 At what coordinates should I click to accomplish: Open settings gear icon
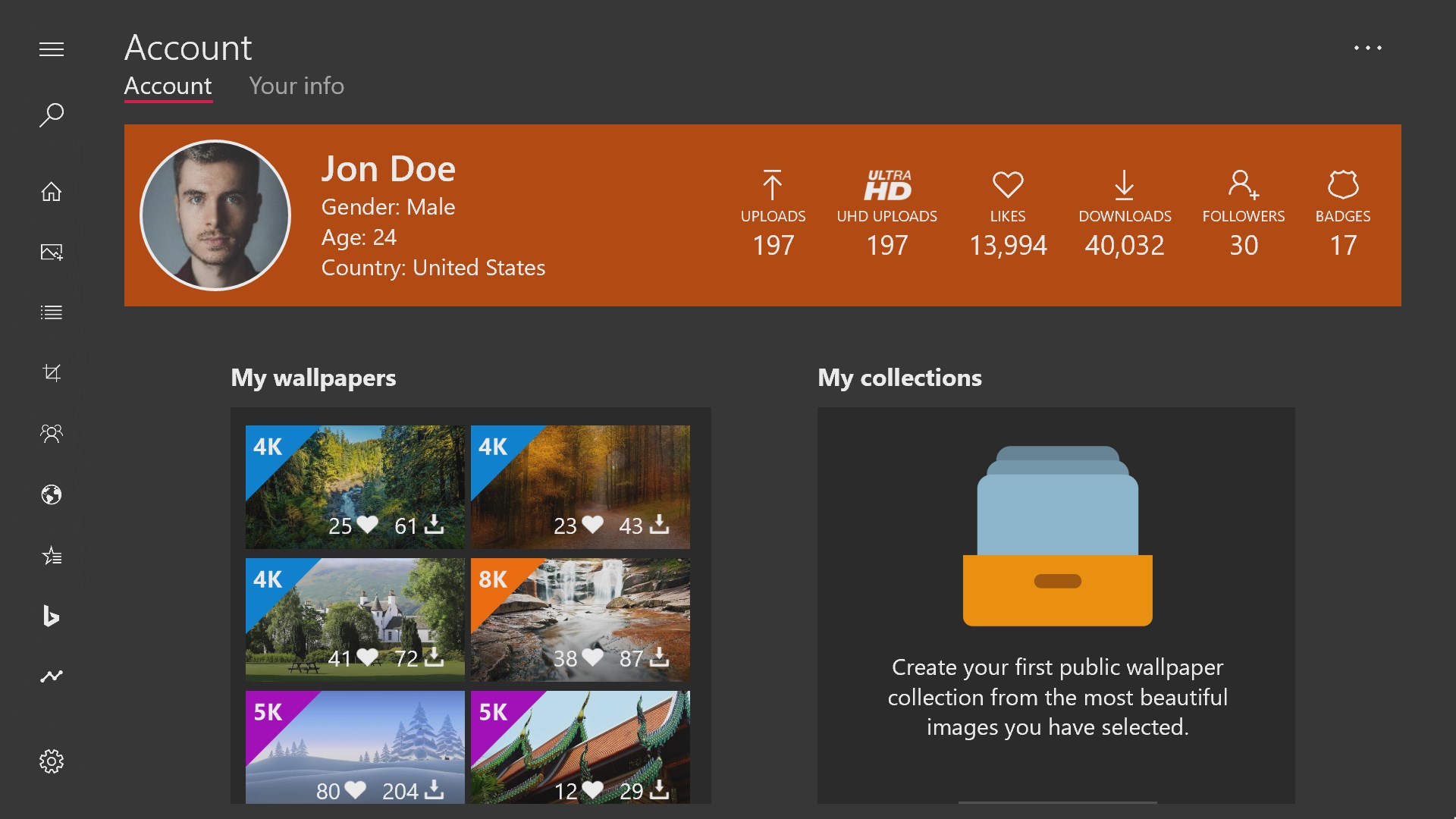coord(52,761)
